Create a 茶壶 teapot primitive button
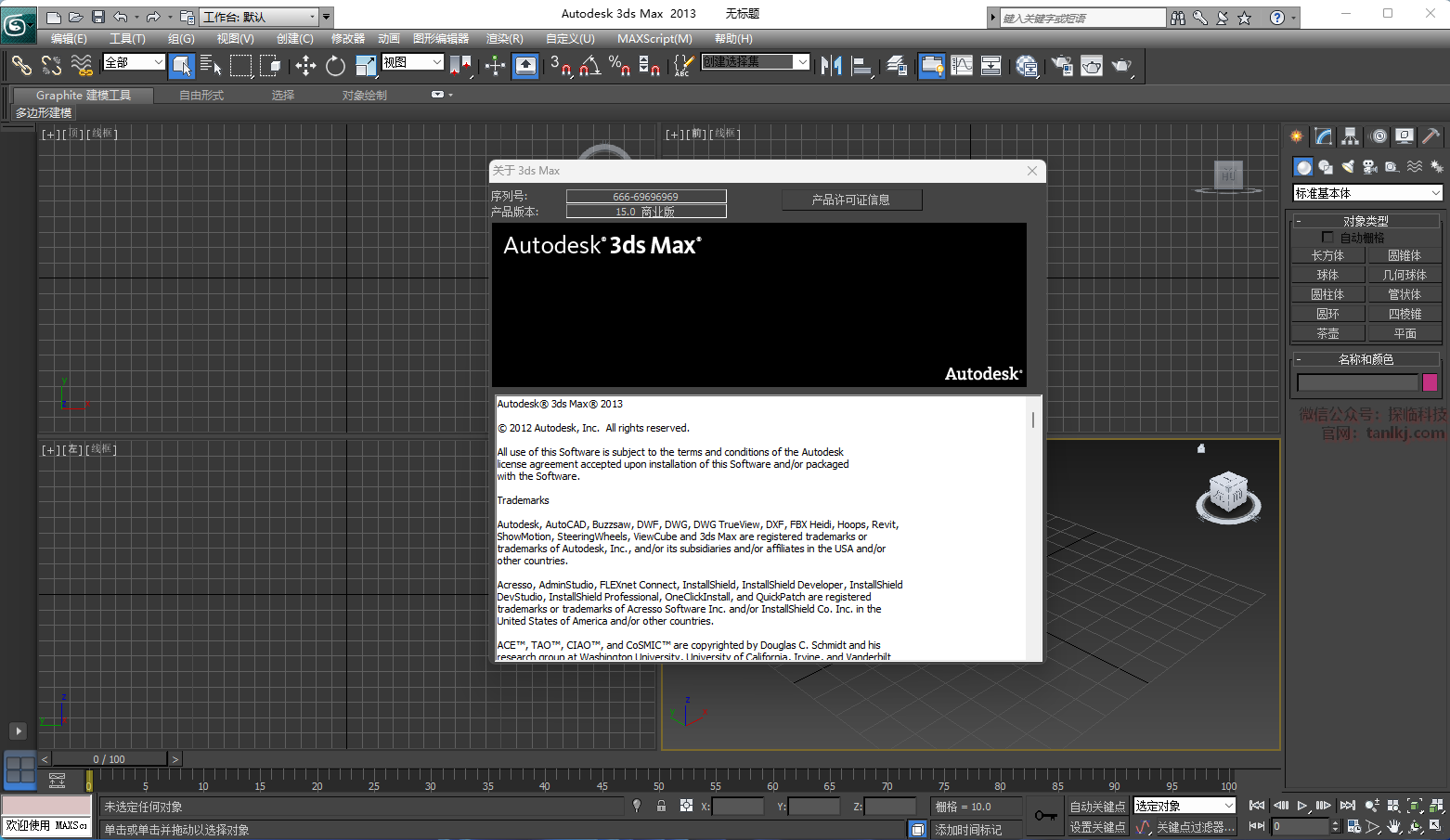1450x840 pixels. (x=1327, y=333)
